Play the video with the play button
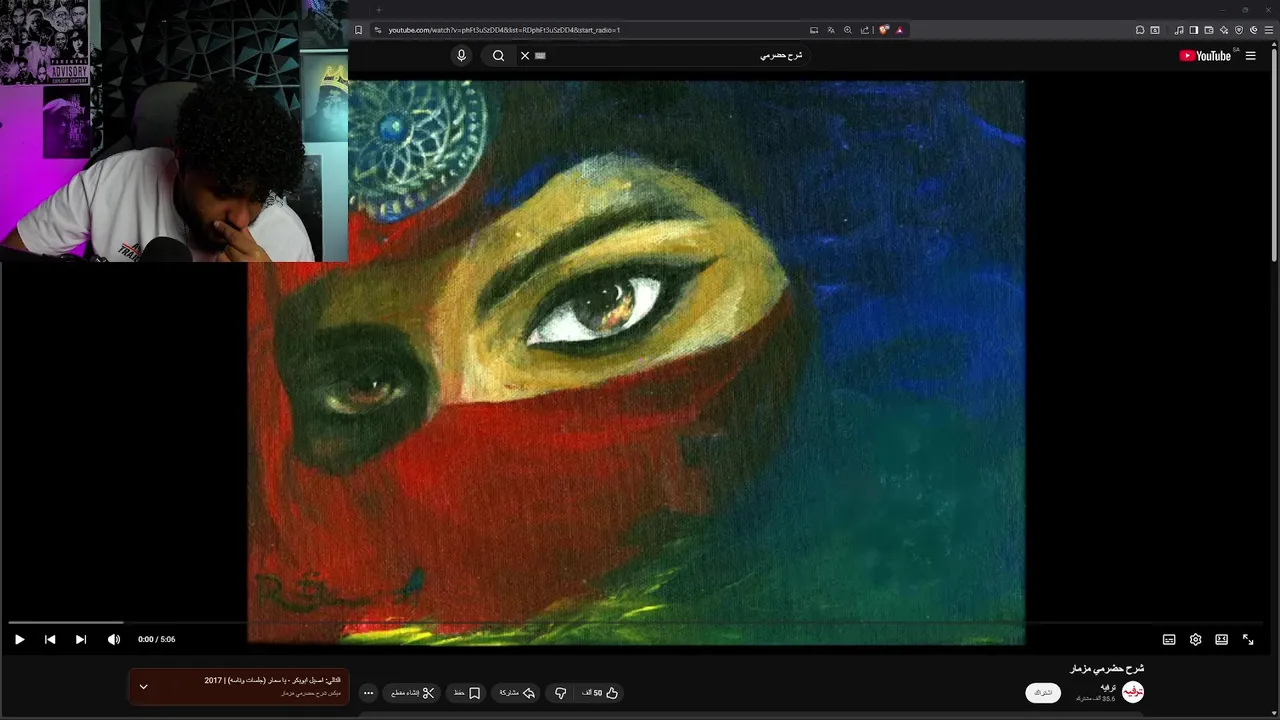This screenshot has width=1280, height=720. (19, 639)
